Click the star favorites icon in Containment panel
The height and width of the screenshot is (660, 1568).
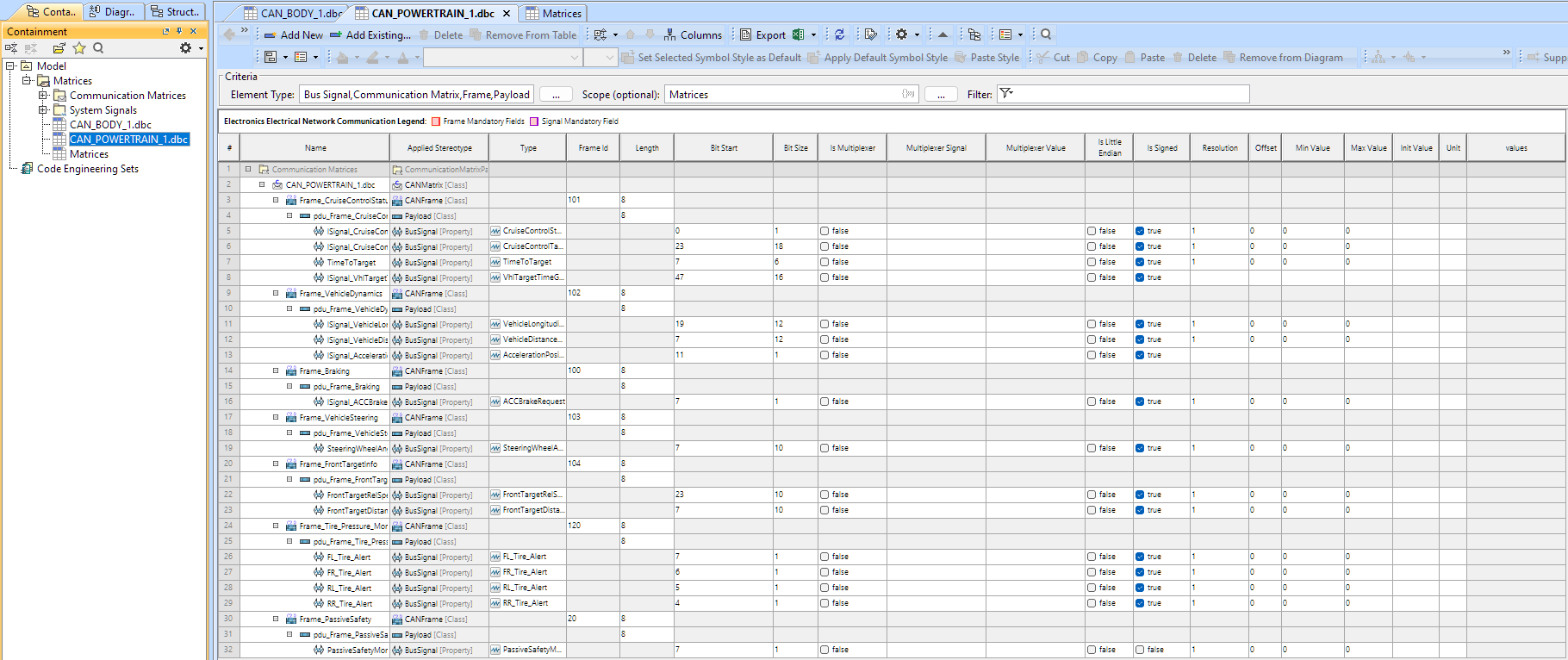79,48
